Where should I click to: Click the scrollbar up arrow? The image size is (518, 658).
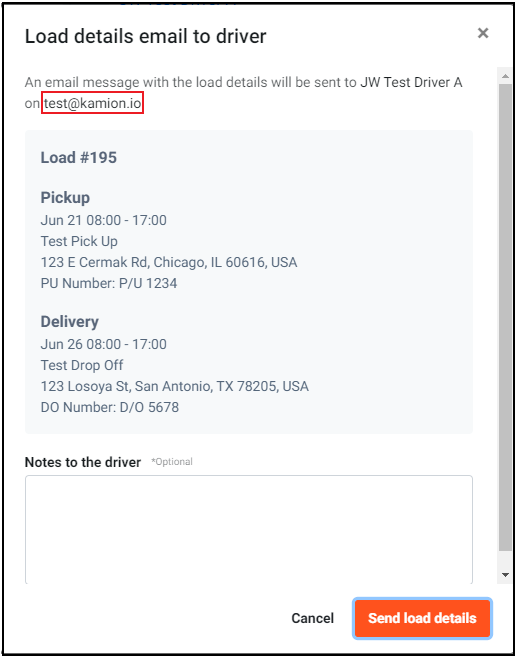click(x=505, y=76)
